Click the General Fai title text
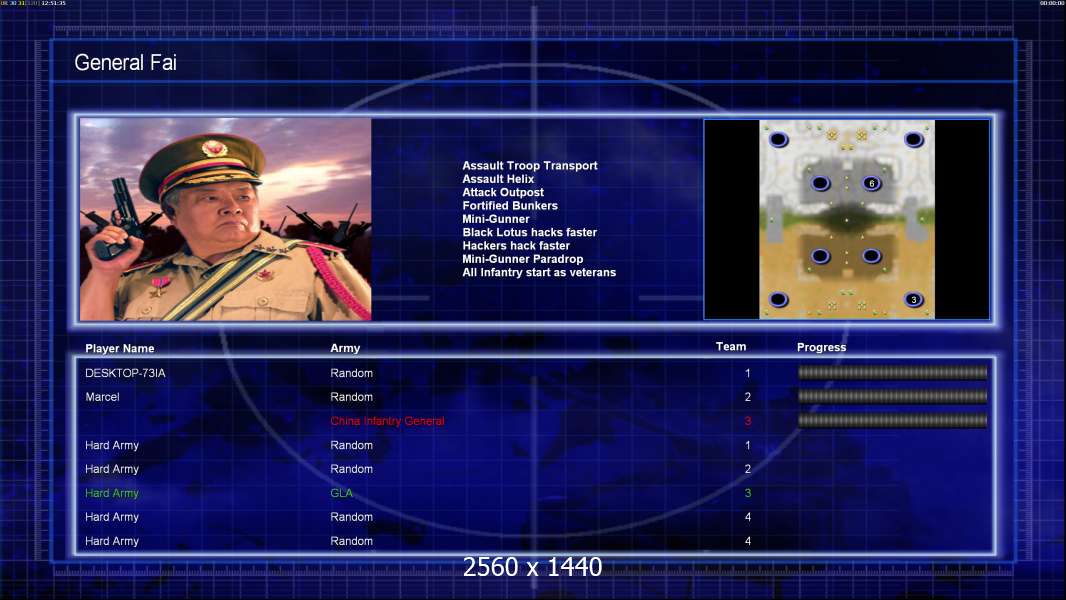 click(x=125, y=63)
